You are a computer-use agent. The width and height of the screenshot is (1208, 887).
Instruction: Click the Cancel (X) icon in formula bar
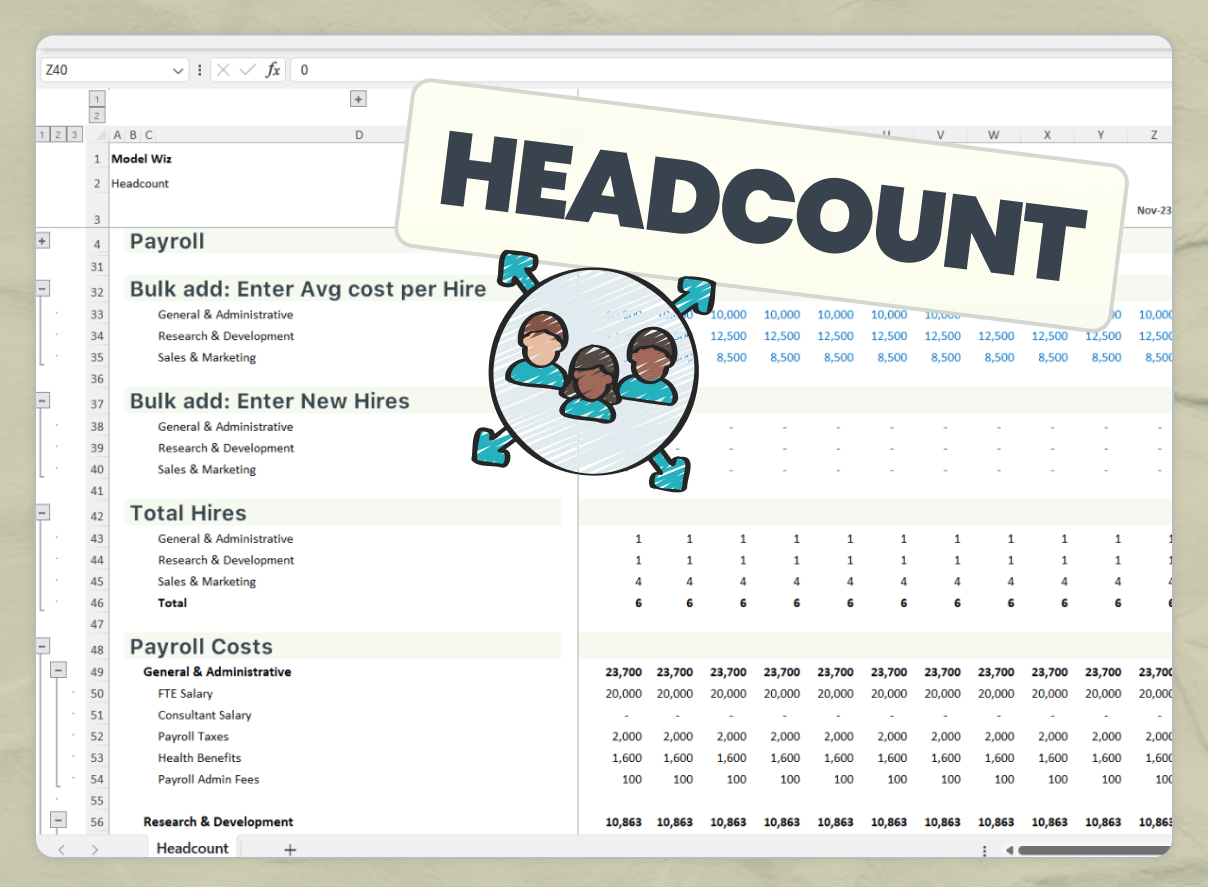(224, 69)
